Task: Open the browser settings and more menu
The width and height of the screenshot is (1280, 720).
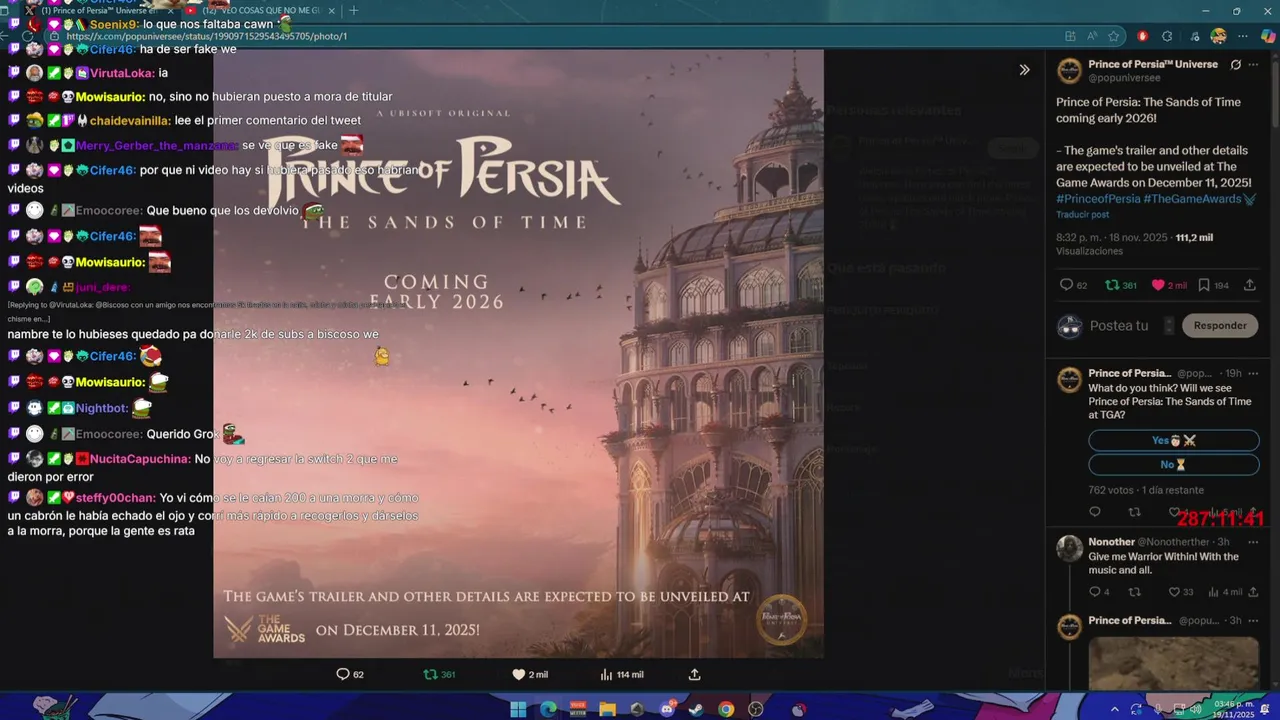Action: [x=1243, y=36]
